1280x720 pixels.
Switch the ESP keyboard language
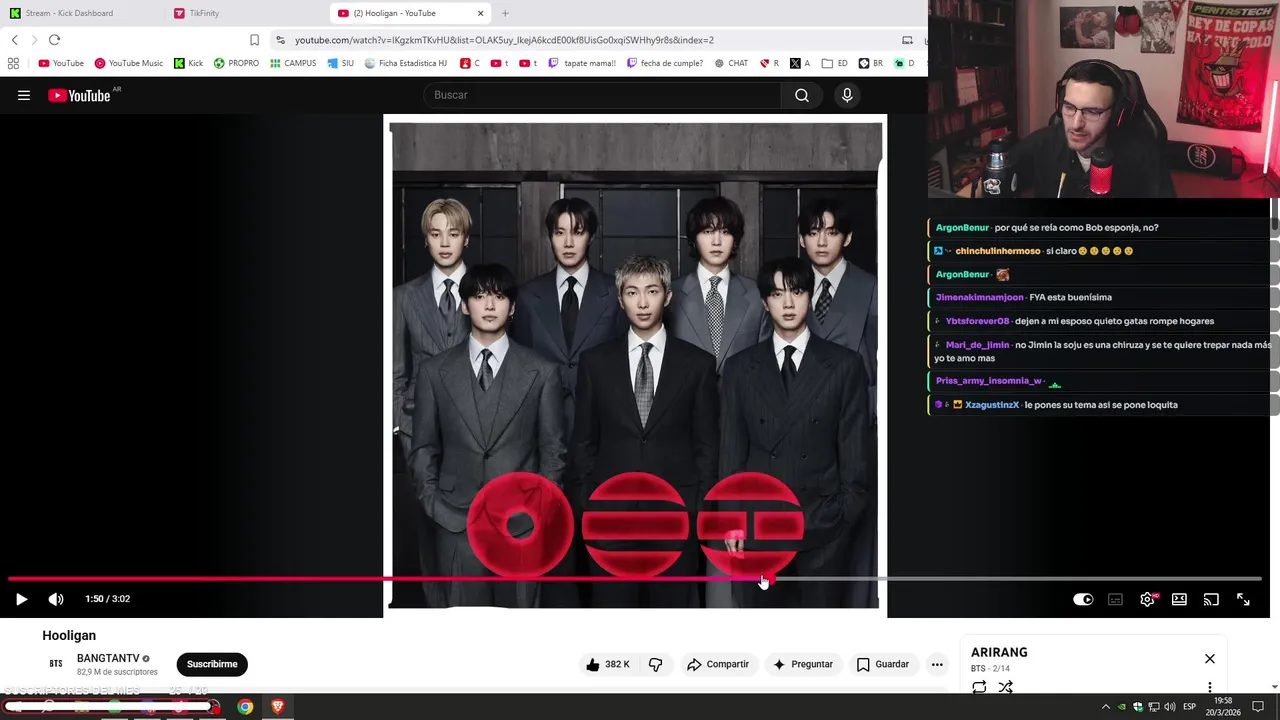point(1190,707)
